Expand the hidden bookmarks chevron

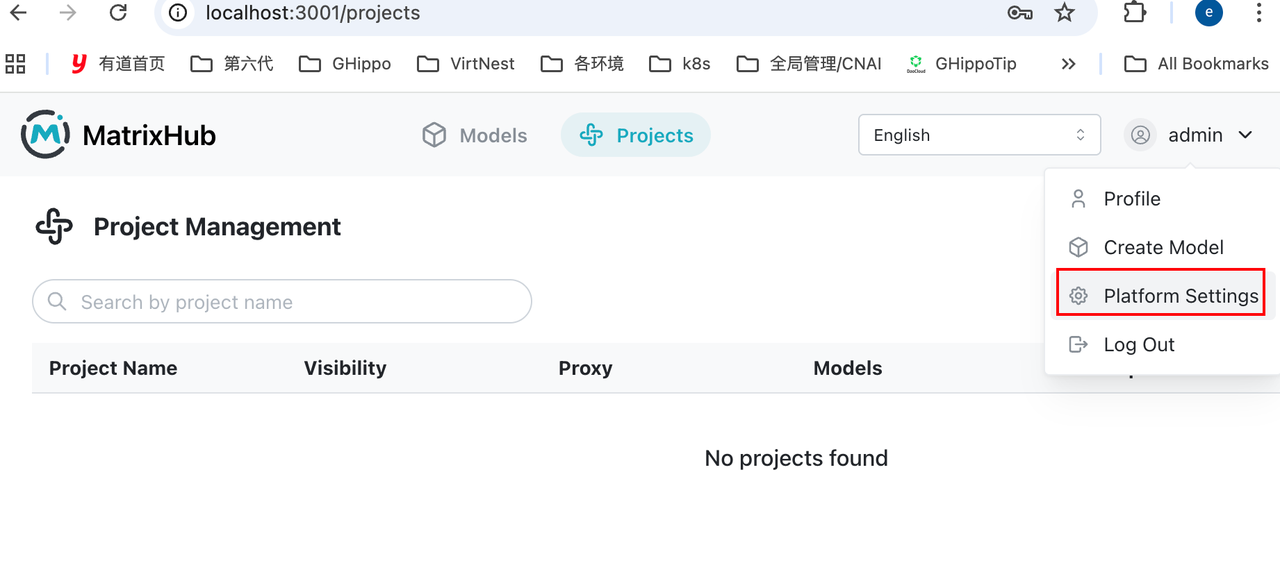tap(1068, 64)
